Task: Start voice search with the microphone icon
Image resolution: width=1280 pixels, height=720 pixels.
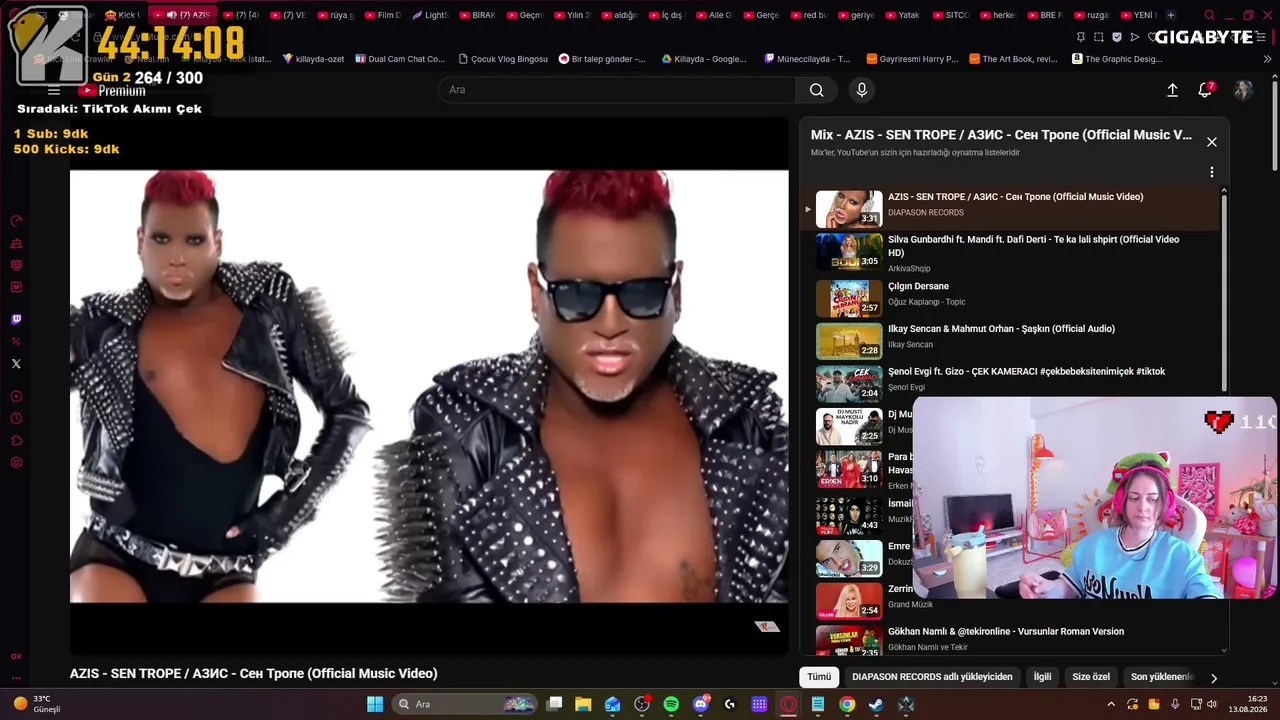Action: (x=862, y=90)
